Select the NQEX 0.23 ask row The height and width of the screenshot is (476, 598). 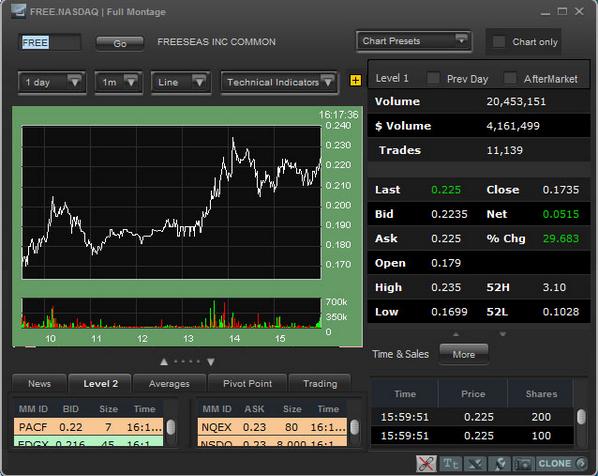point(272,427)
